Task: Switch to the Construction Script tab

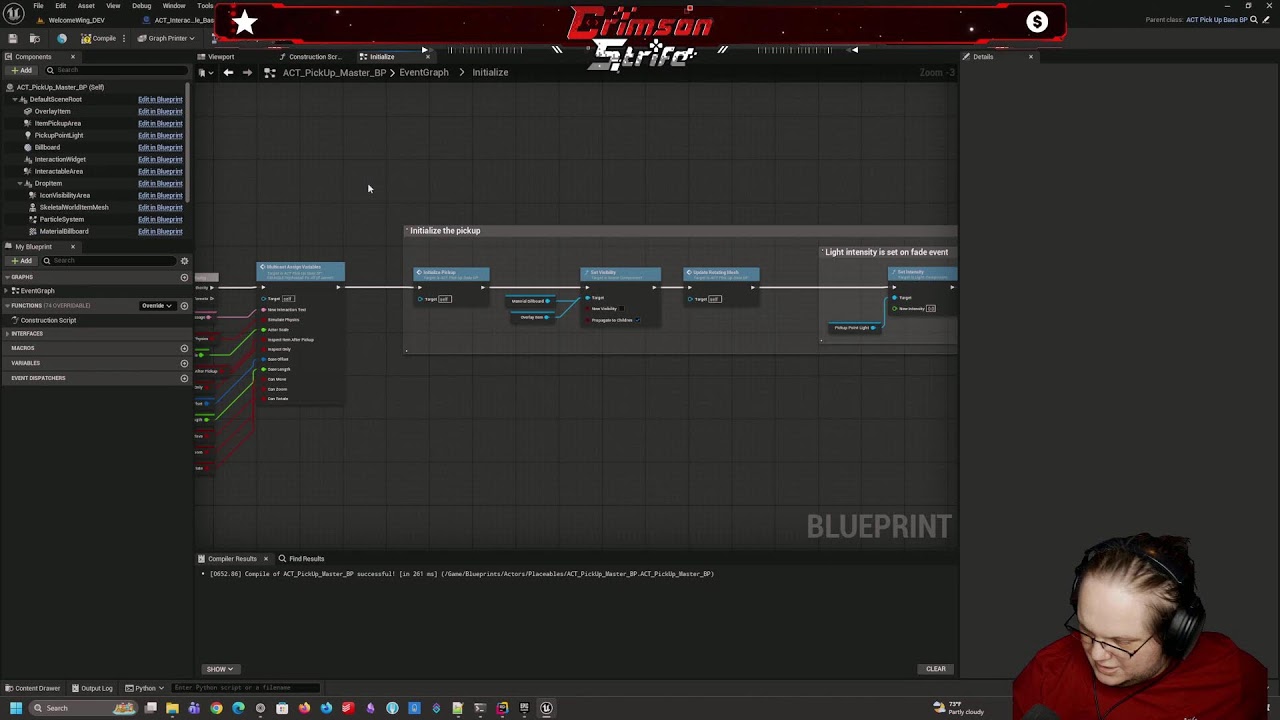Action: coord(313,56)
